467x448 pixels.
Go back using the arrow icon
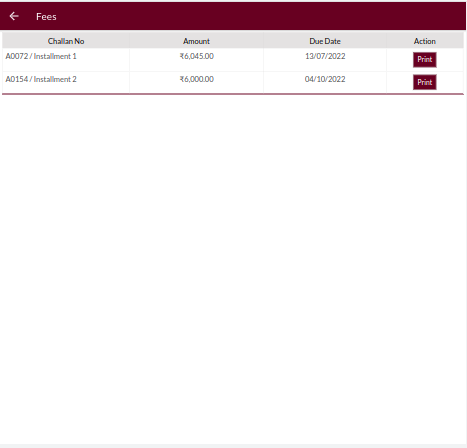(14, 16)
